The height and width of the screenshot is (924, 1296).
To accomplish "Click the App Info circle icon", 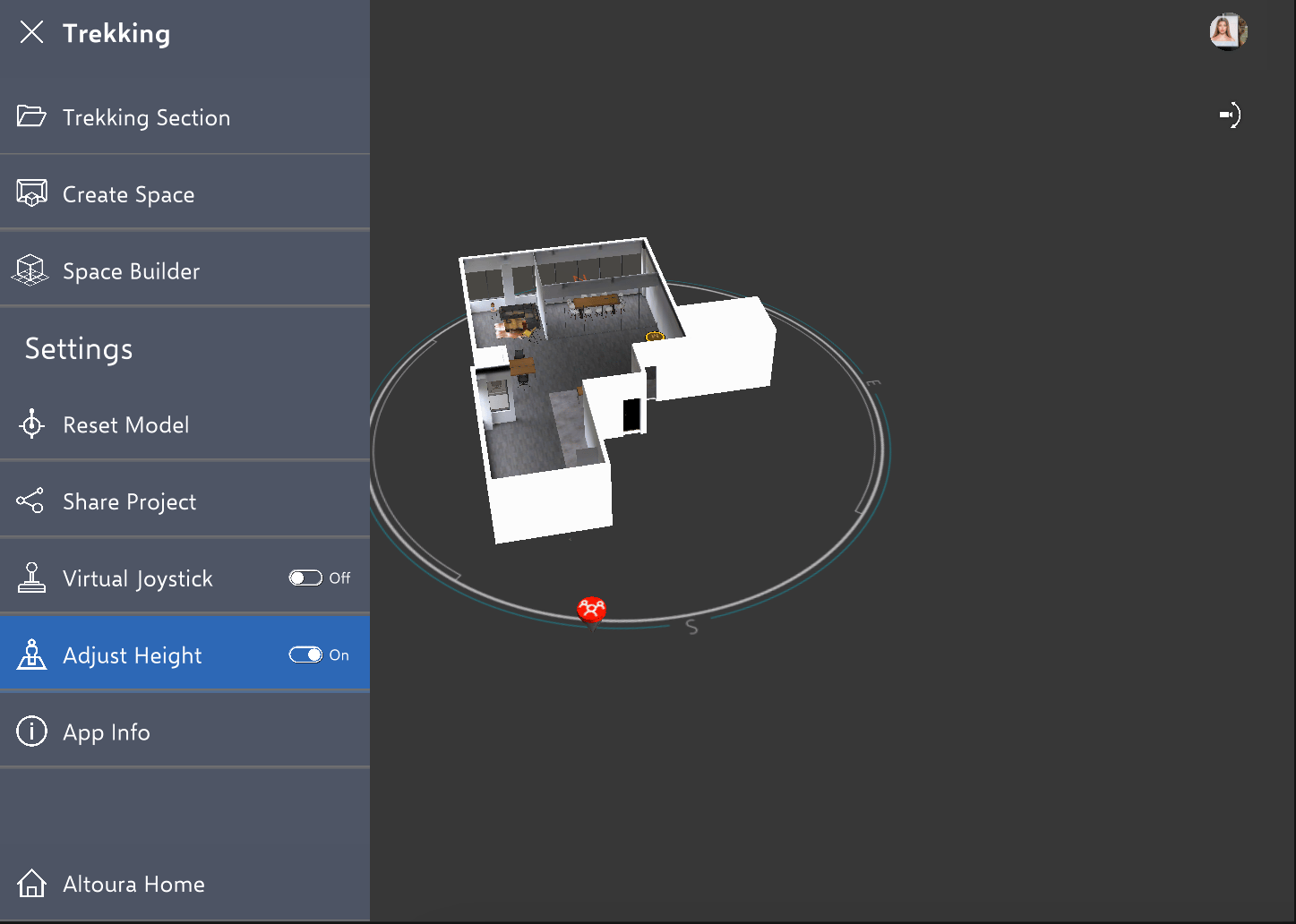I will pyautogui.click(x=31, y=731).
